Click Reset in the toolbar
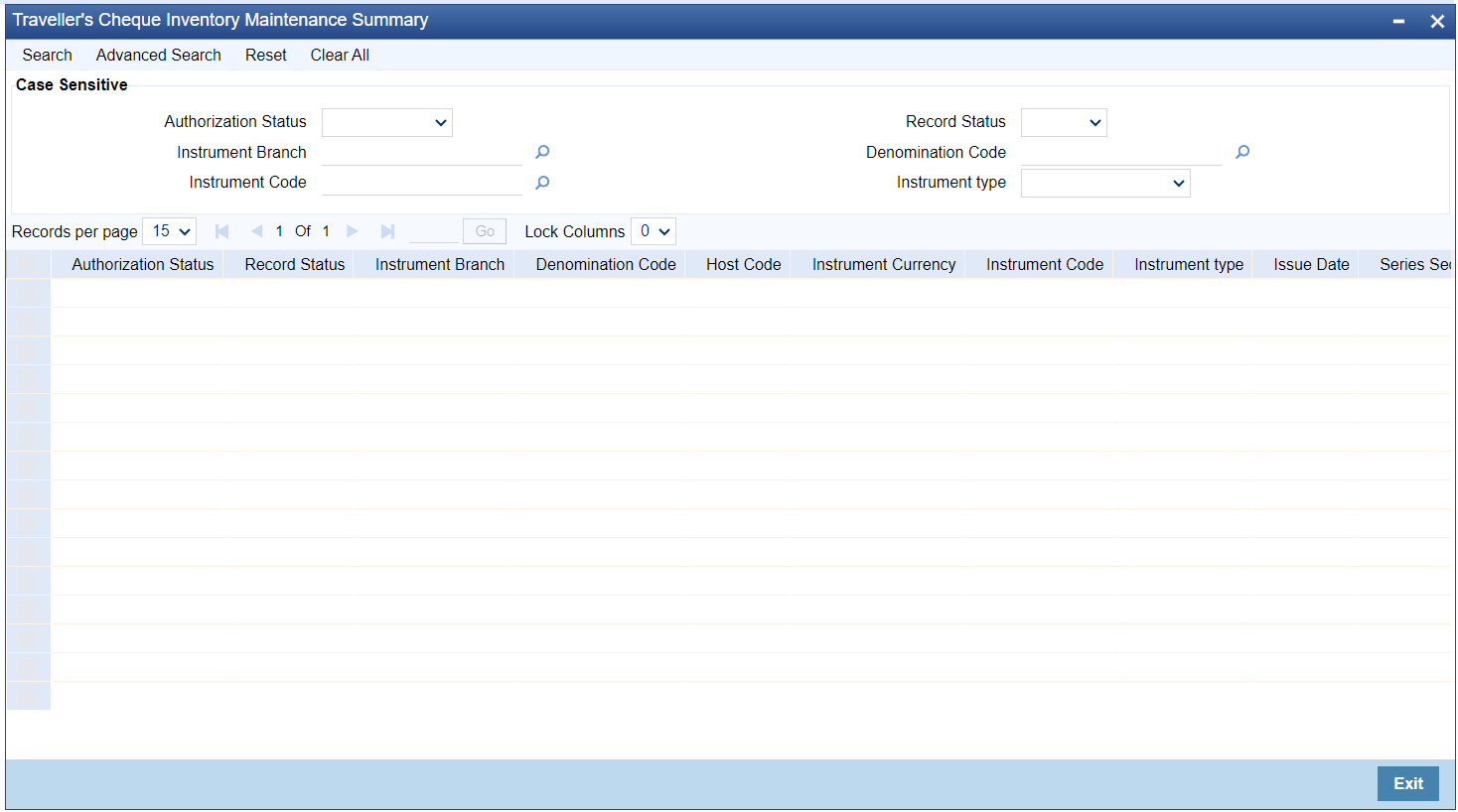Image resolution: width=1458 pixels, height=812 pixels. click(266, 55)
